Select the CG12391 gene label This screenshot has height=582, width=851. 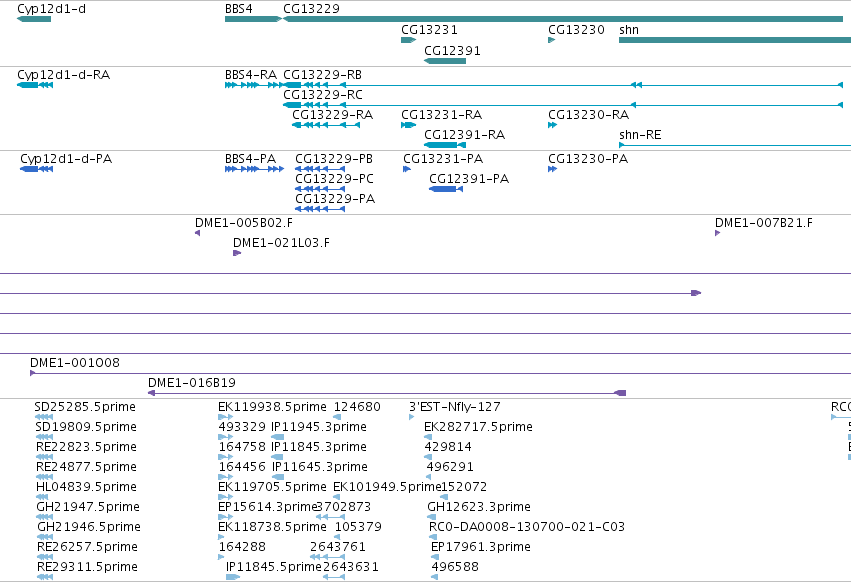[452, 51]
